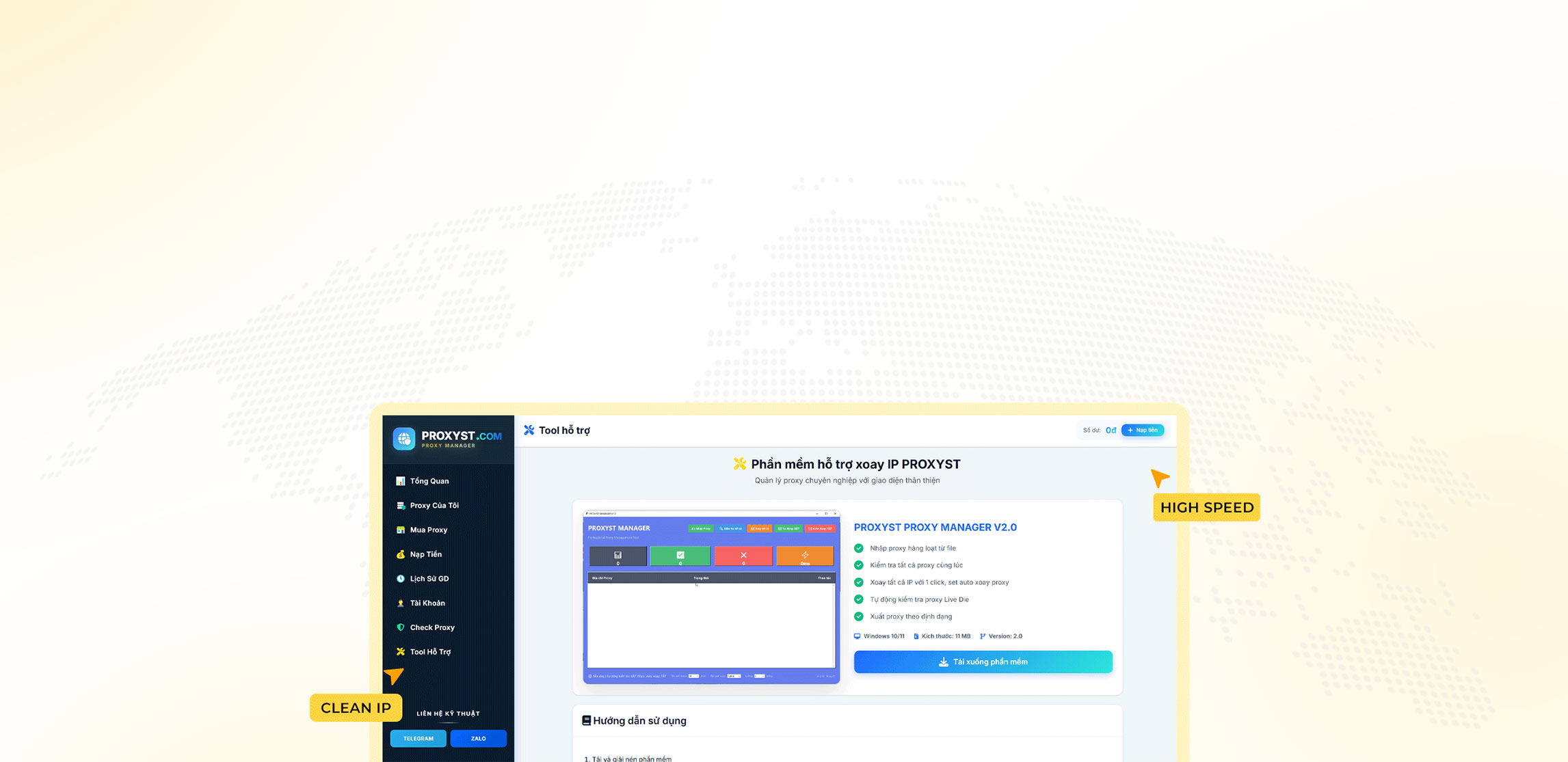Click the Trạng thái column header in preview
The image size is (1568, 762).
[x=701, y=578]
